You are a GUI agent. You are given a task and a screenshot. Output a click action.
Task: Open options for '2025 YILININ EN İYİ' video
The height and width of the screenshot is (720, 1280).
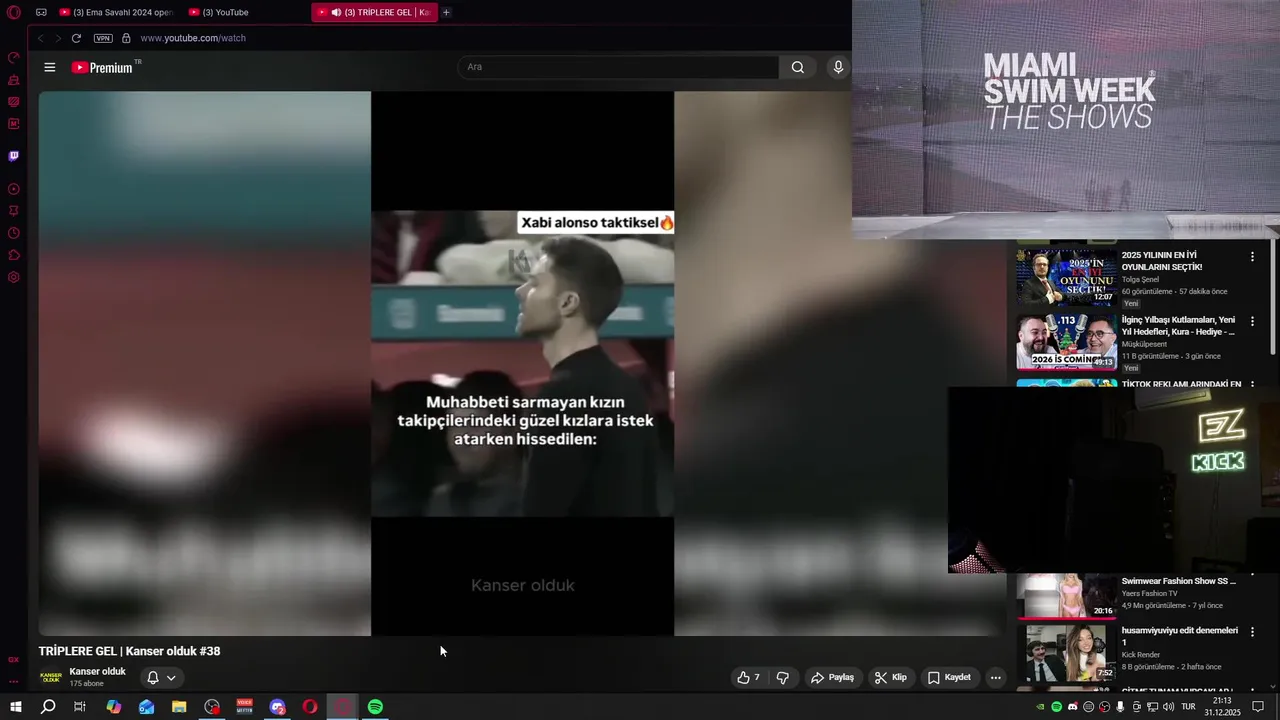pos(1252,257)
